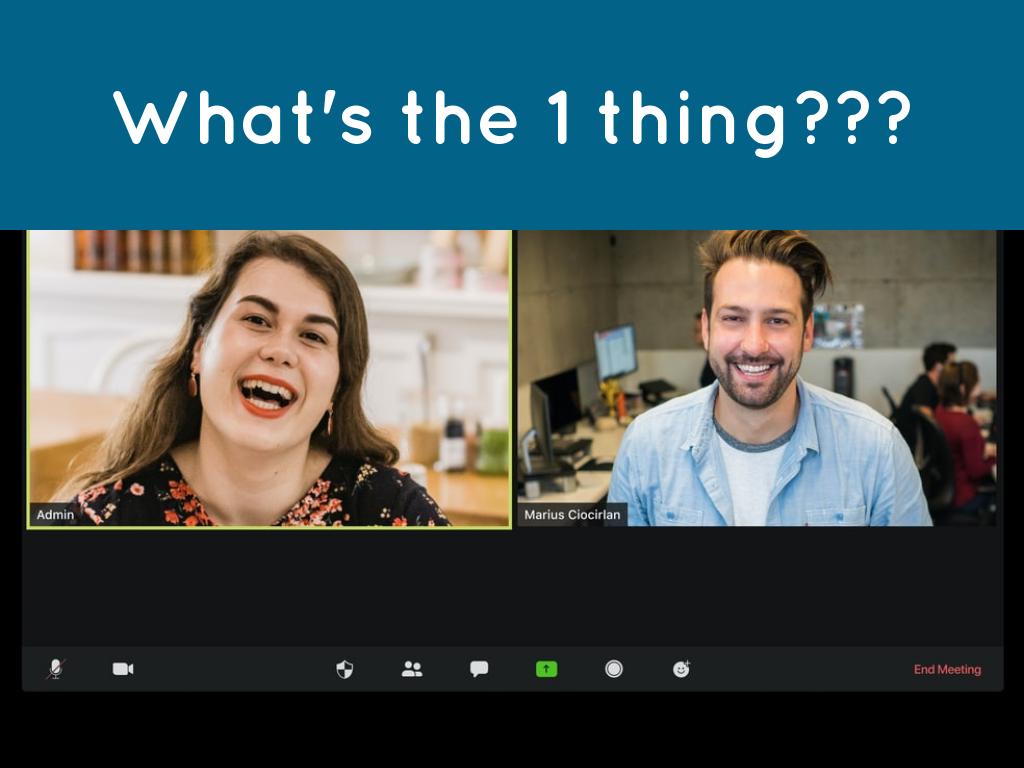Screen dimensions: 1024x768
Task: Click the Marius Ciocirlan name label
Action: click(572, 515)
